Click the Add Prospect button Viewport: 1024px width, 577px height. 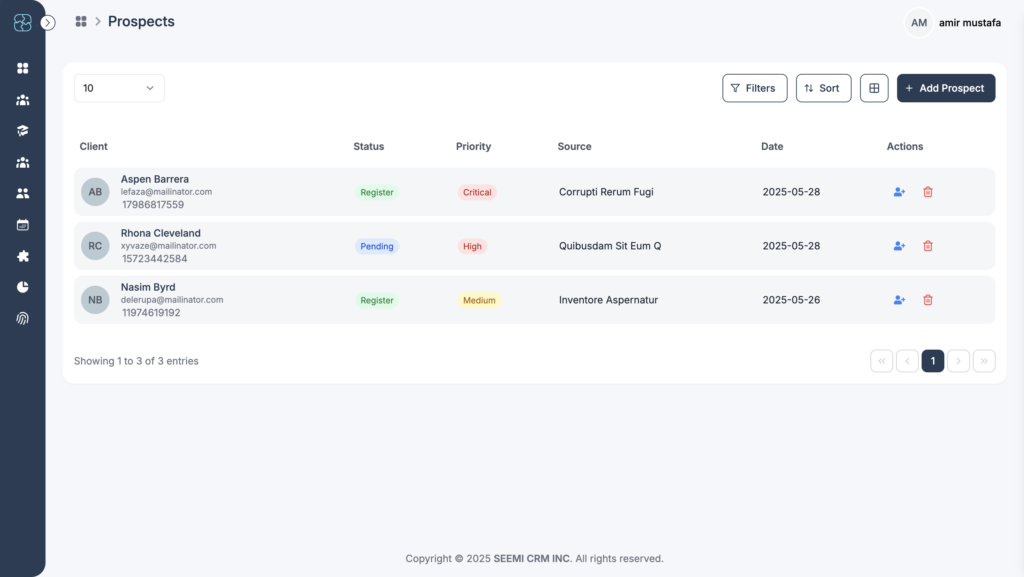click(x=946, y=88)
